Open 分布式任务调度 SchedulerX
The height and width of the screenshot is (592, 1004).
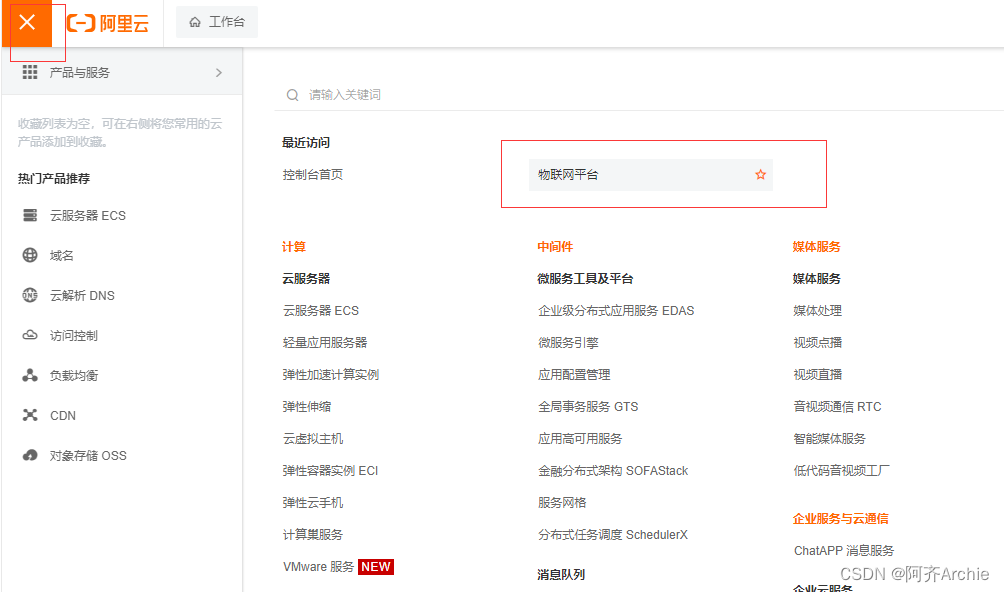(613, 534)
